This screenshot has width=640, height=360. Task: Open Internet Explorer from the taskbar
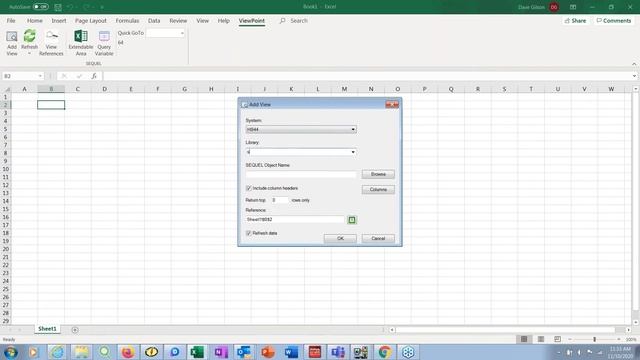(57, 352)
